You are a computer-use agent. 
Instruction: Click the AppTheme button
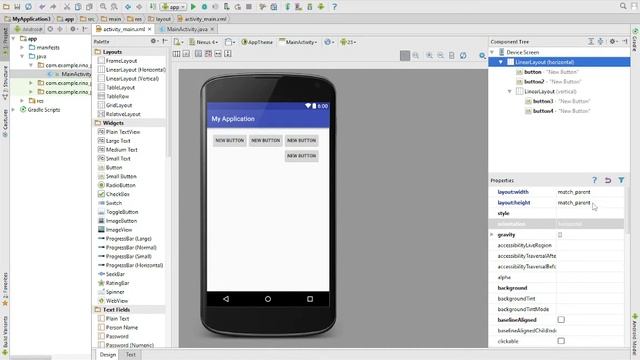click(257, 42)
